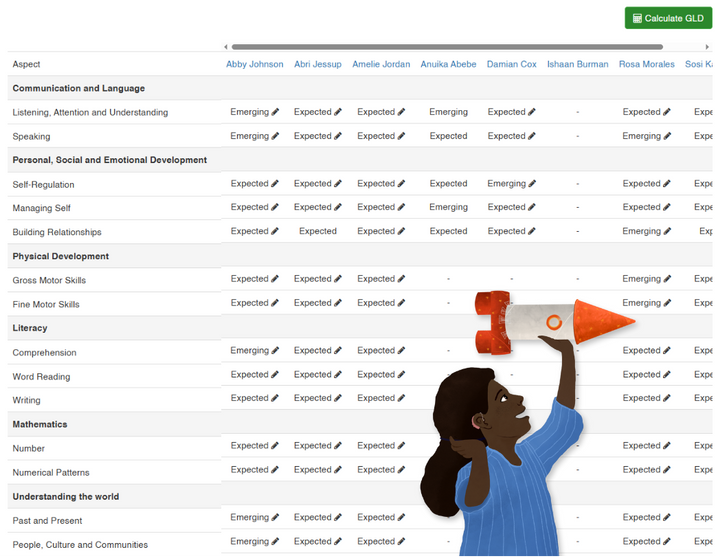Open Ishaan Burman's pupil link

coord(577,64)
